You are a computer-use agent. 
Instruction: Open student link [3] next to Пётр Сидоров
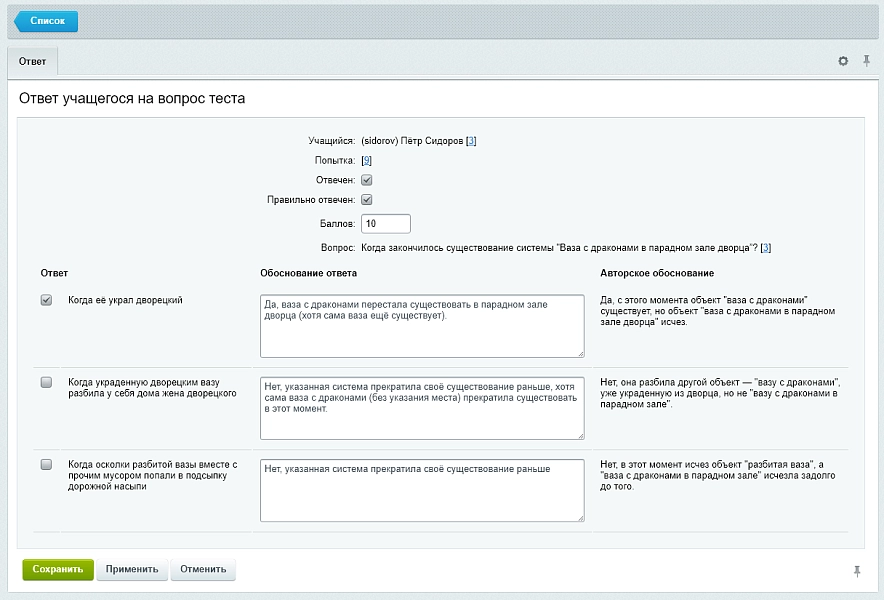(x=471, y=141)
